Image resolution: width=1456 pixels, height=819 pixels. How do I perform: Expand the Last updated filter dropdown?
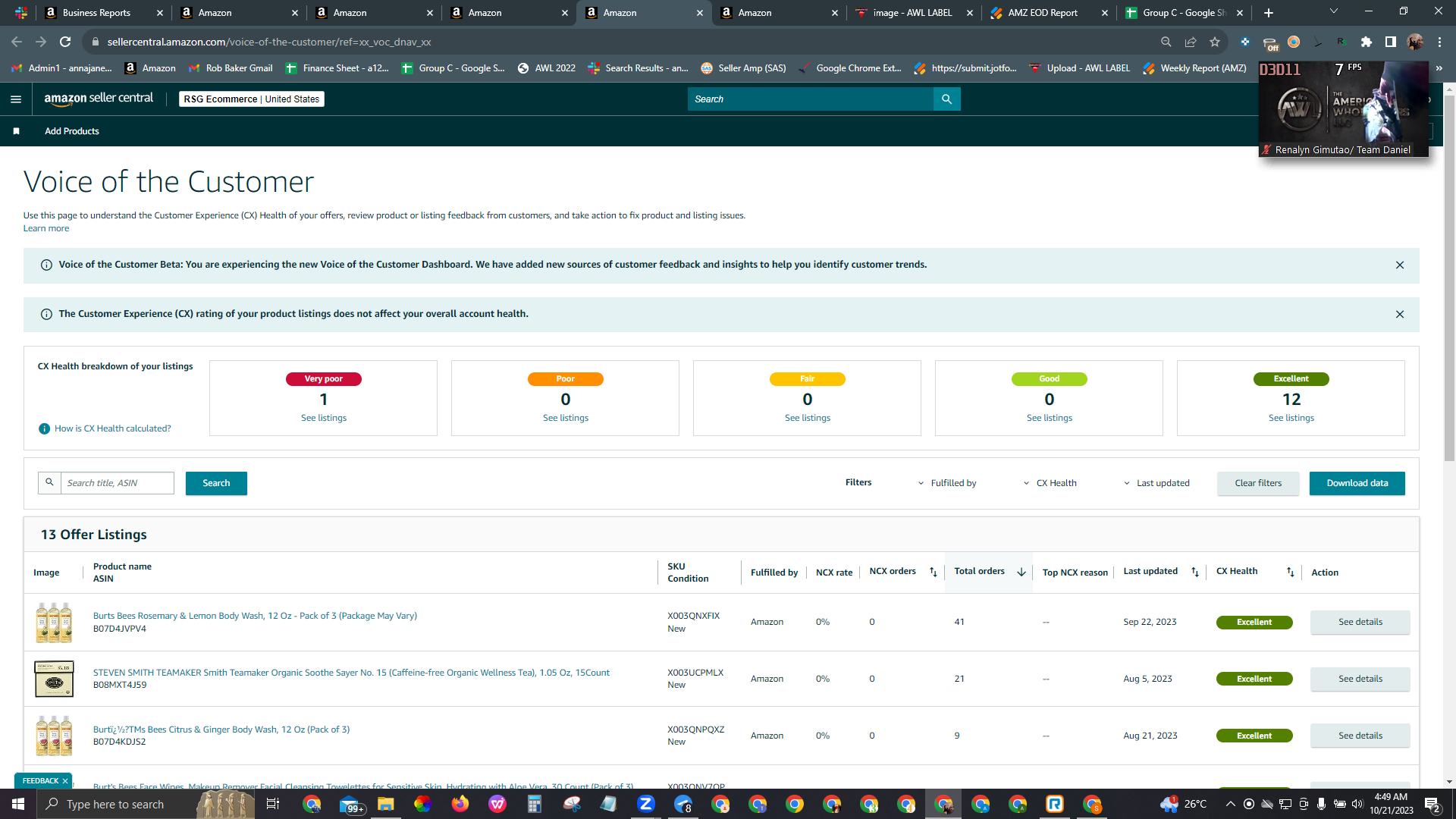pyautogui.click(x=1156, y=484)
